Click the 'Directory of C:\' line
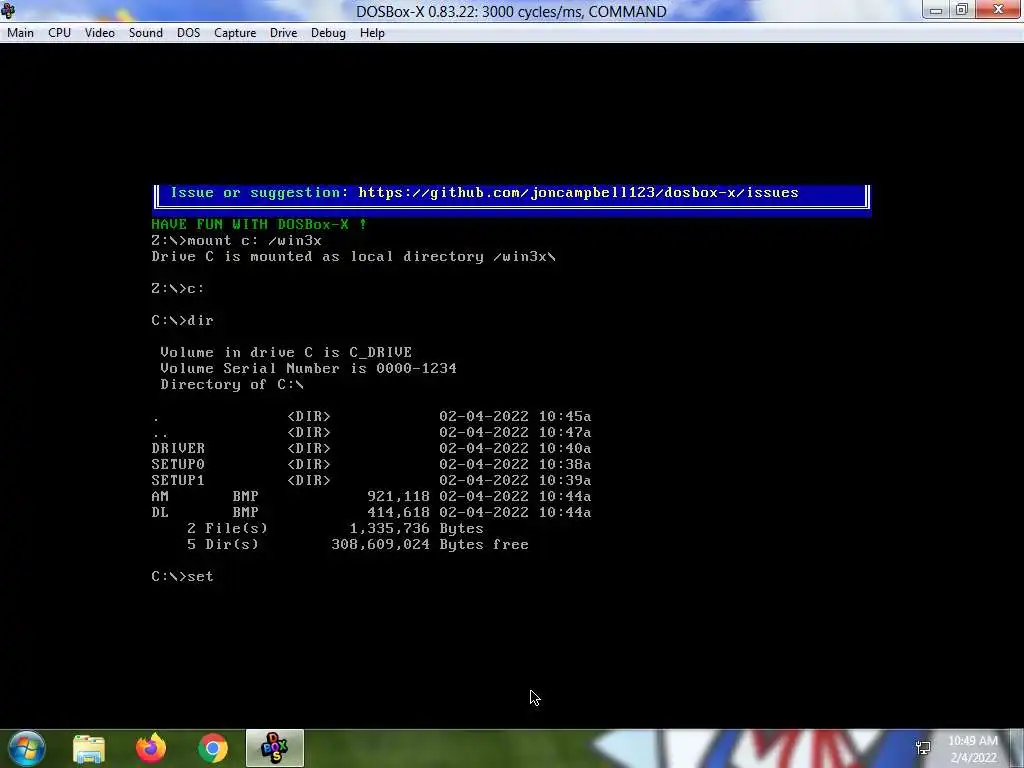 pos(232,385)
